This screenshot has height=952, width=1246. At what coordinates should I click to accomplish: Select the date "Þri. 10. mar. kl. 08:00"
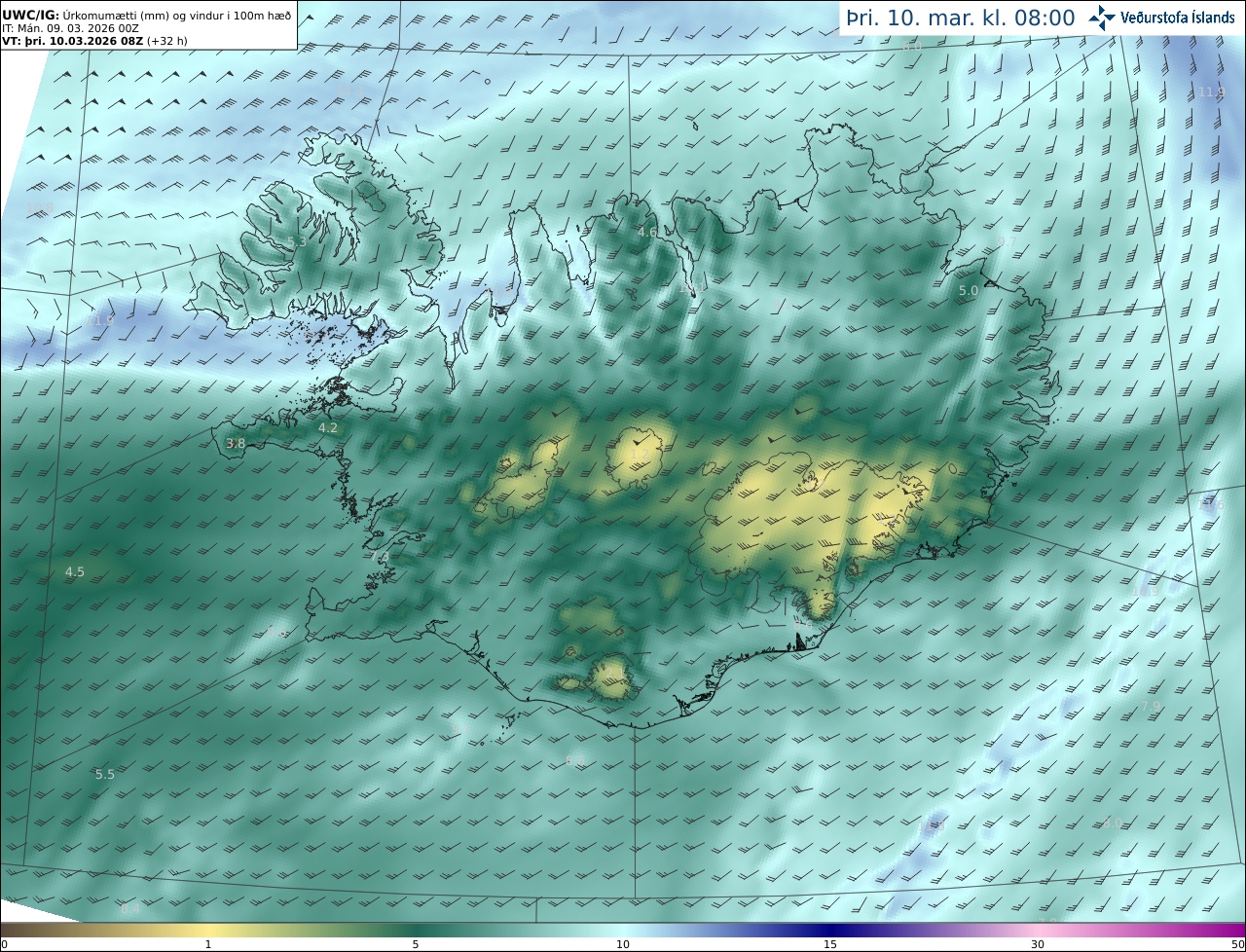[961, 18]
